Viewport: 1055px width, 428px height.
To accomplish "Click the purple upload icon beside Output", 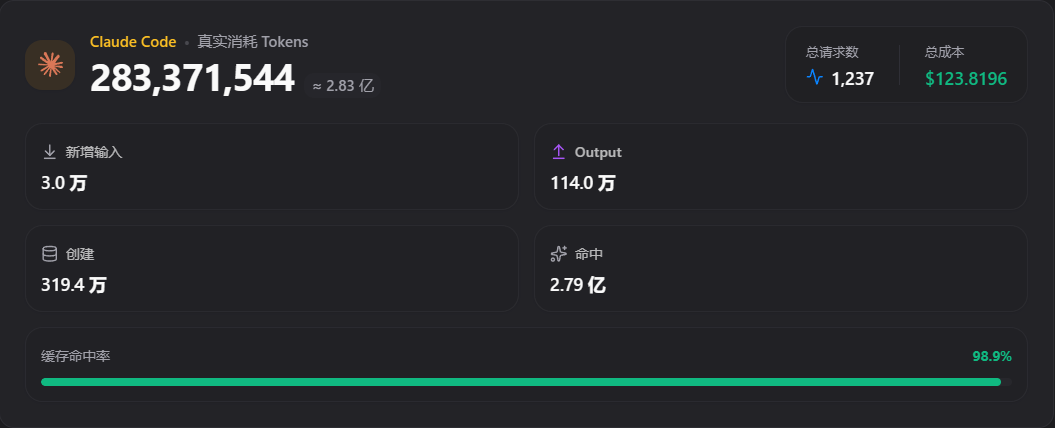I will click(x=558, y=152).
